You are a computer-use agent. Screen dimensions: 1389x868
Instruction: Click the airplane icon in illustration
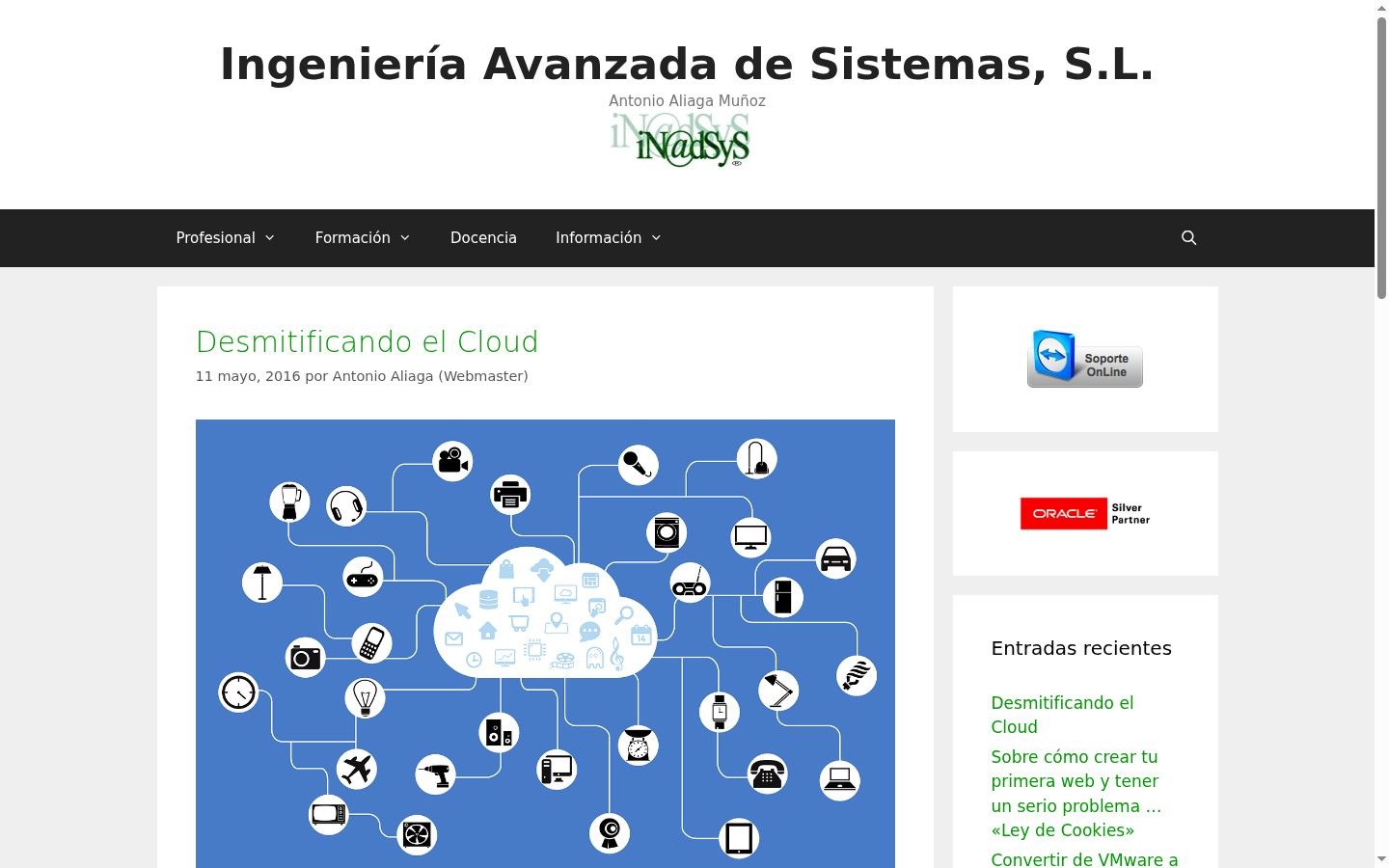tap(357, 769)
